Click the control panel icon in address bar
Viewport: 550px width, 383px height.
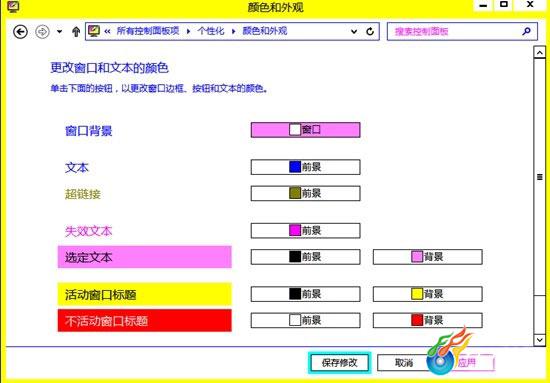tap(94, 31)
